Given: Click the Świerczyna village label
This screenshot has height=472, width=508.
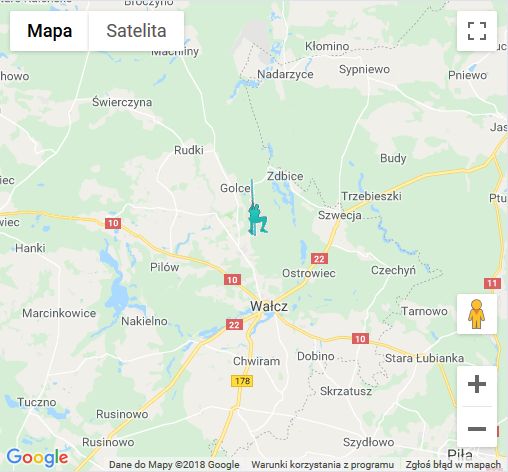Looking at the screenshot, I should [122, 102].
